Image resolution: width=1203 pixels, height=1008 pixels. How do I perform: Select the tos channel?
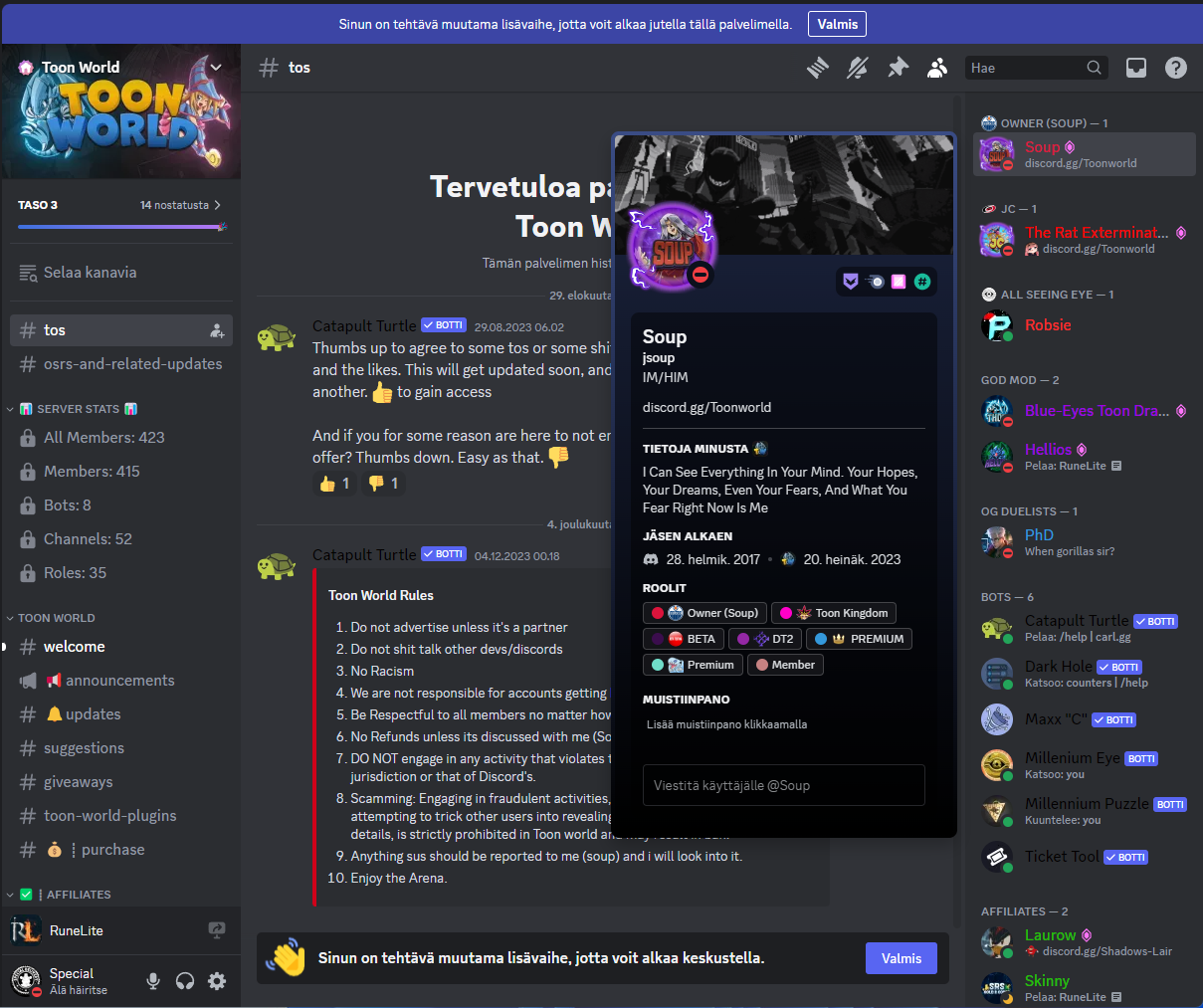click(121, 330)
